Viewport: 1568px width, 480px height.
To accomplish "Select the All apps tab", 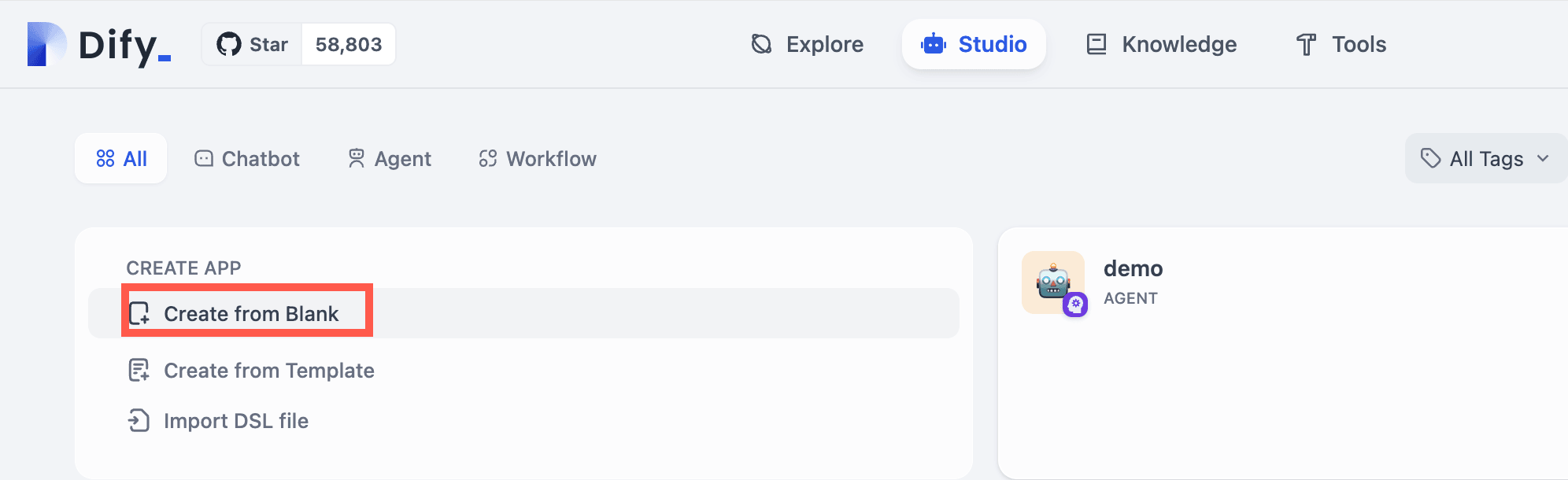I will 121,158.
